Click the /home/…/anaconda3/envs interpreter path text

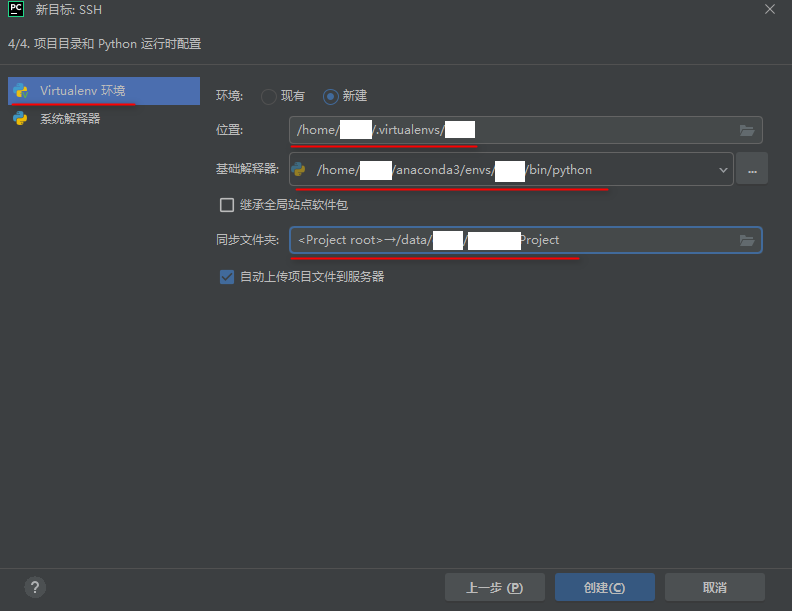(x=454, y=170)
